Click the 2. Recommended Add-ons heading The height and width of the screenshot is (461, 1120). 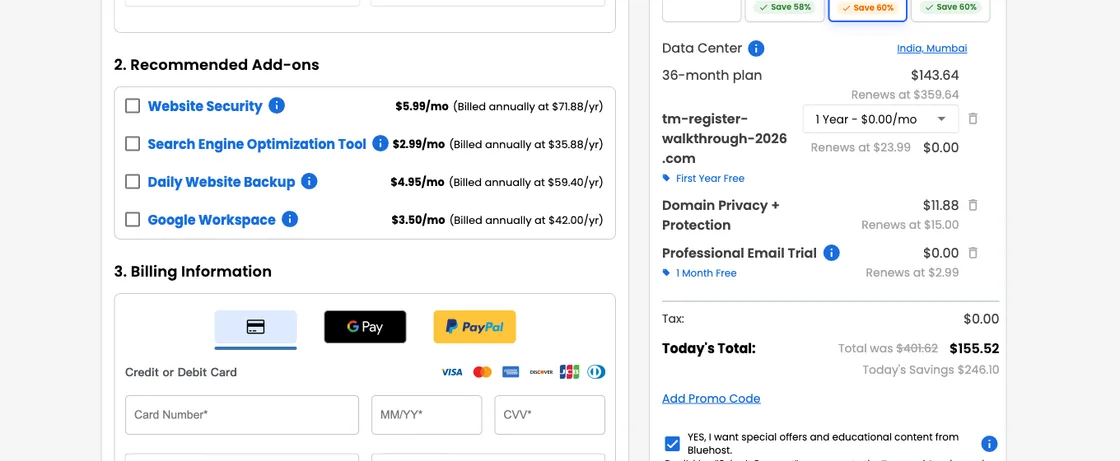(x=216, y=65)
